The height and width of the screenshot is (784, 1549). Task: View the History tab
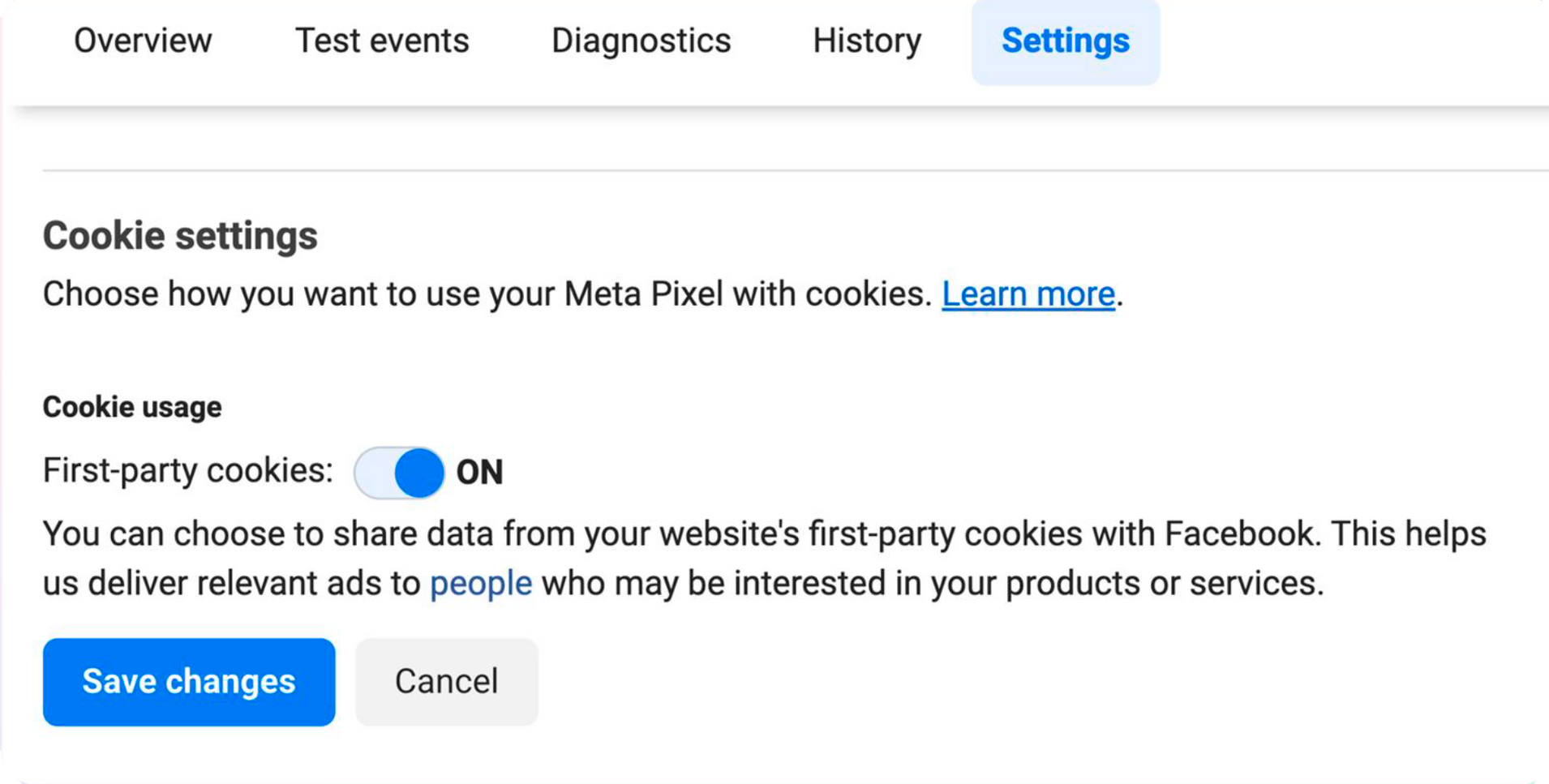(x=867, y=41)
